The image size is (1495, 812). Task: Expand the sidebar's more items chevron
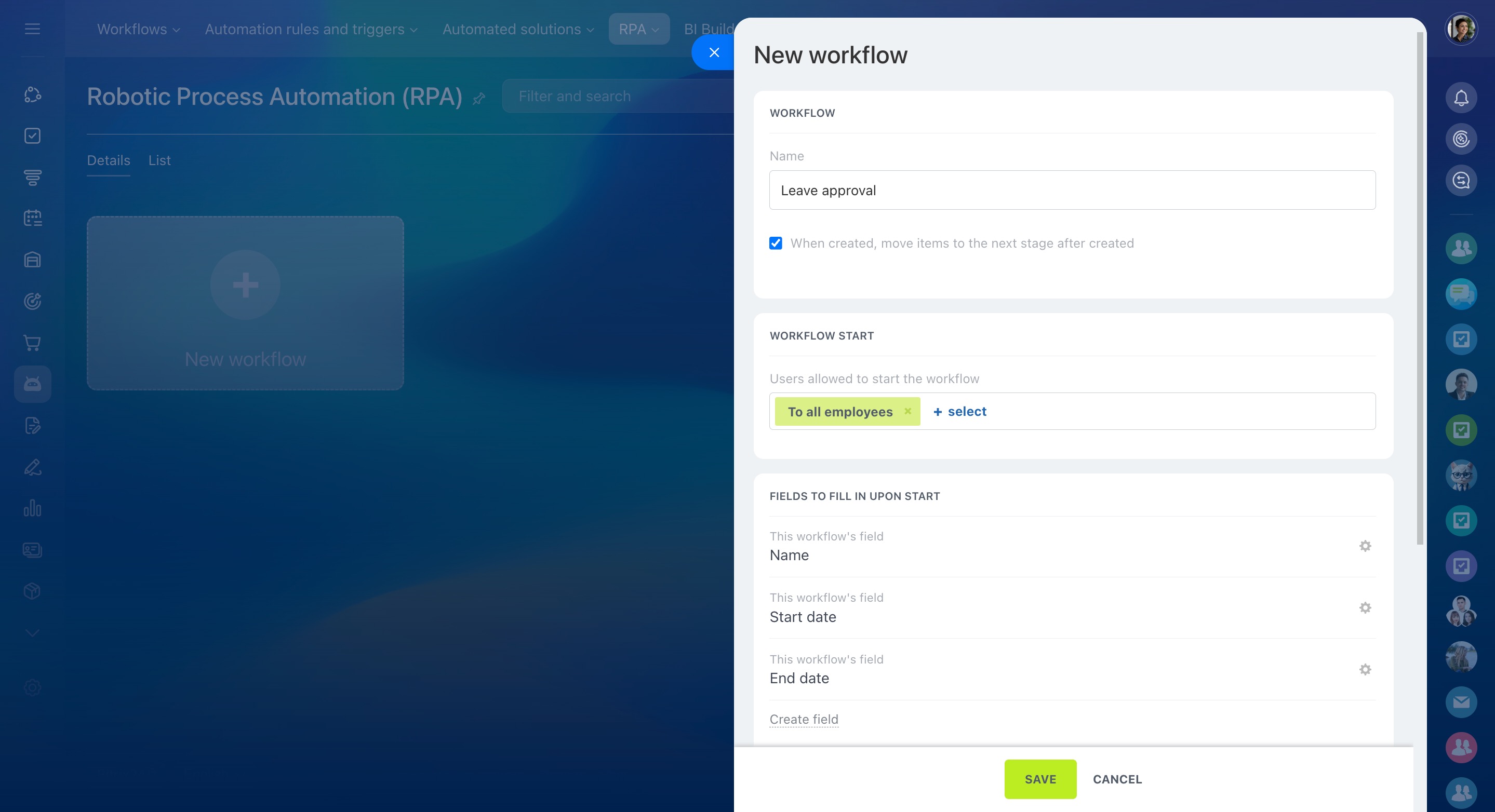[x=33, y=633]
